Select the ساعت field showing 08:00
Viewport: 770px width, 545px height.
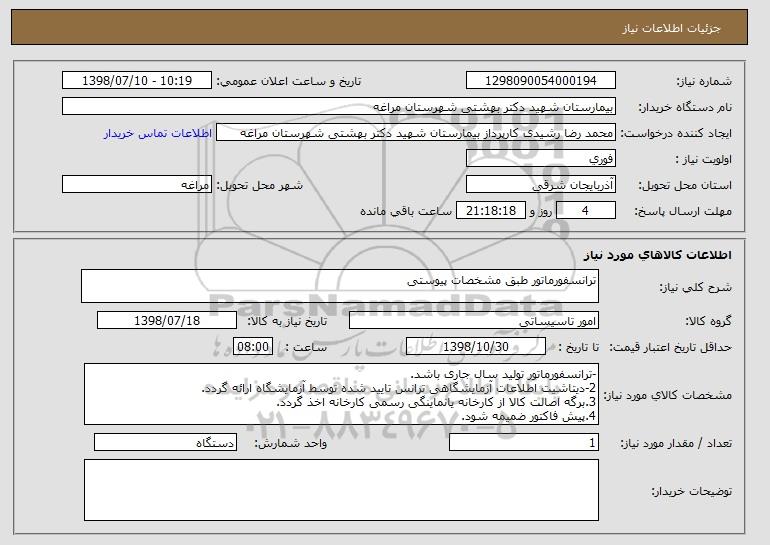tap(251, 346)
